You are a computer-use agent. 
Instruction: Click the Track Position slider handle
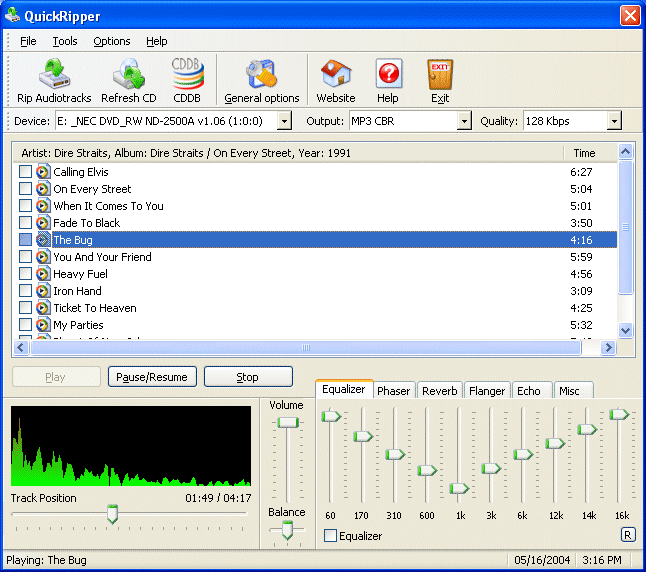[112, 514]
